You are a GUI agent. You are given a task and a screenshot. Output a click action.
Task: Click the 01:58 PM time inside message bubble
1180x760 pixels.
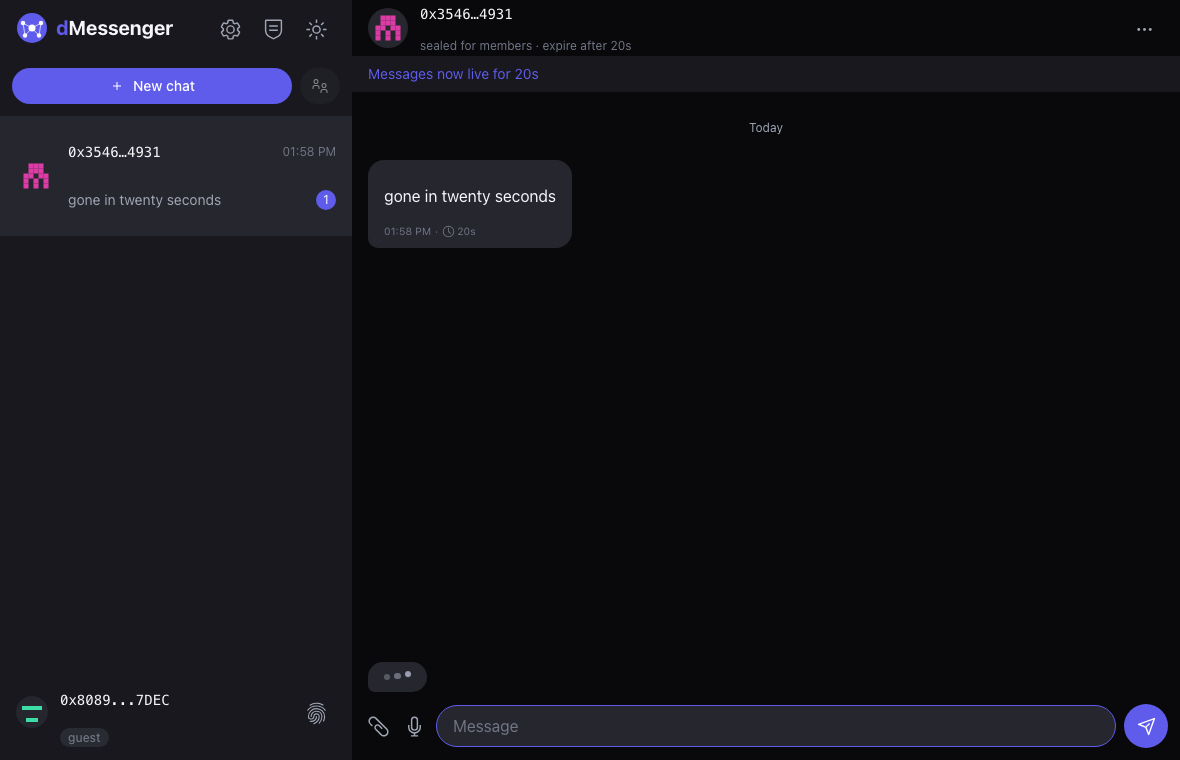(x=407, y=231)
